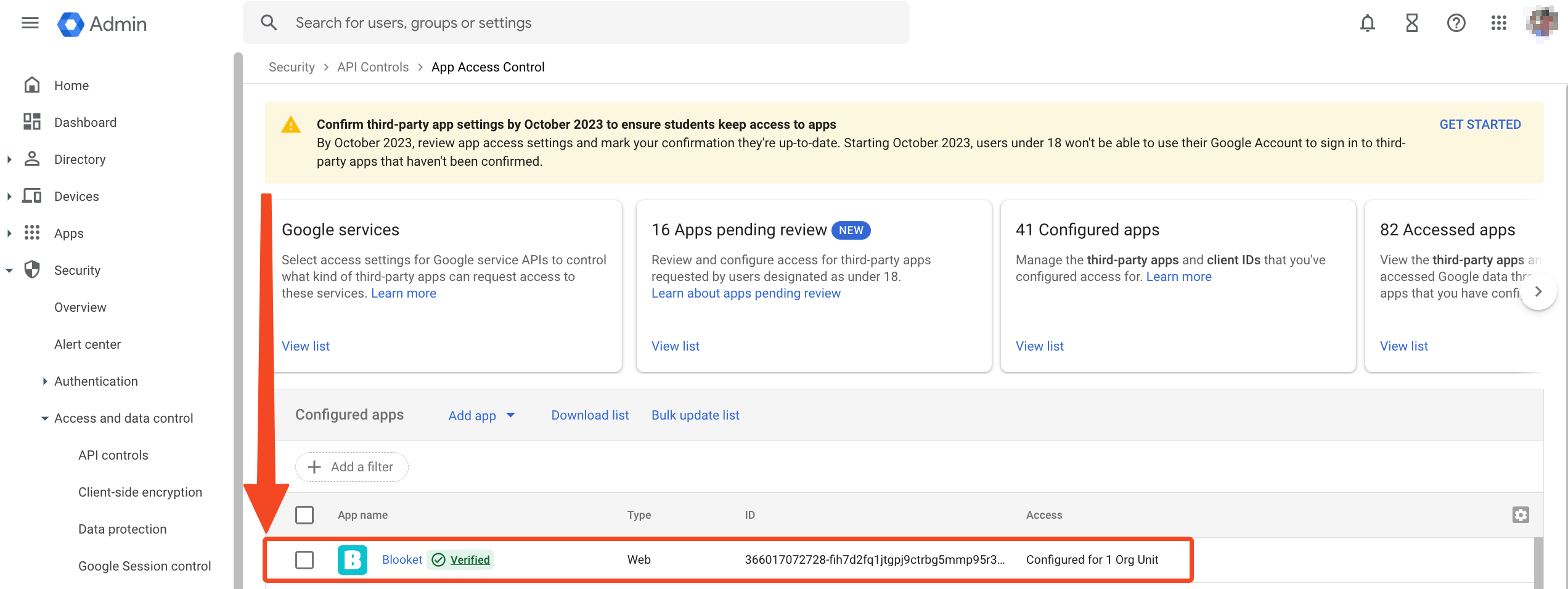Open the Google apps grid launcher
Image resolution: width=1568 pixels, height=589 pixels.
point(1499,23)
